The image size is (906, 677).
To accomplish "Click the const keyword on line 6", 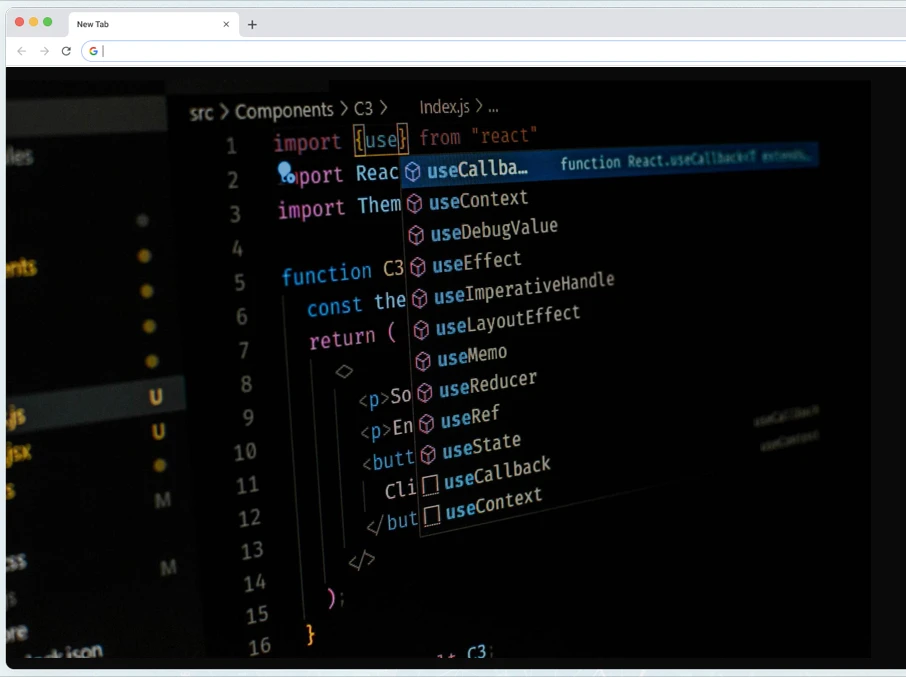I will pos(335,307).
